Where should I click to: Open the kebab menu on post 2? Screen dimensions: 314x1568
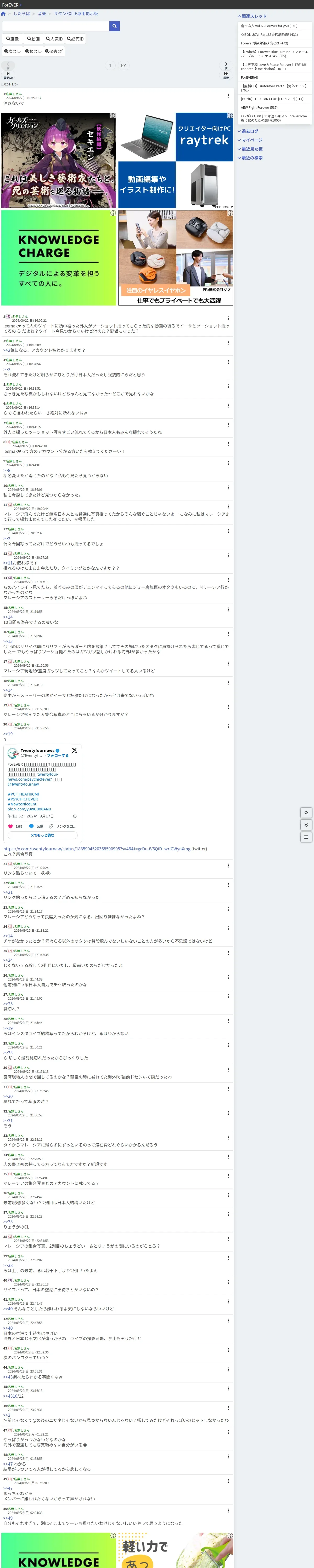(x=228, y=318)
